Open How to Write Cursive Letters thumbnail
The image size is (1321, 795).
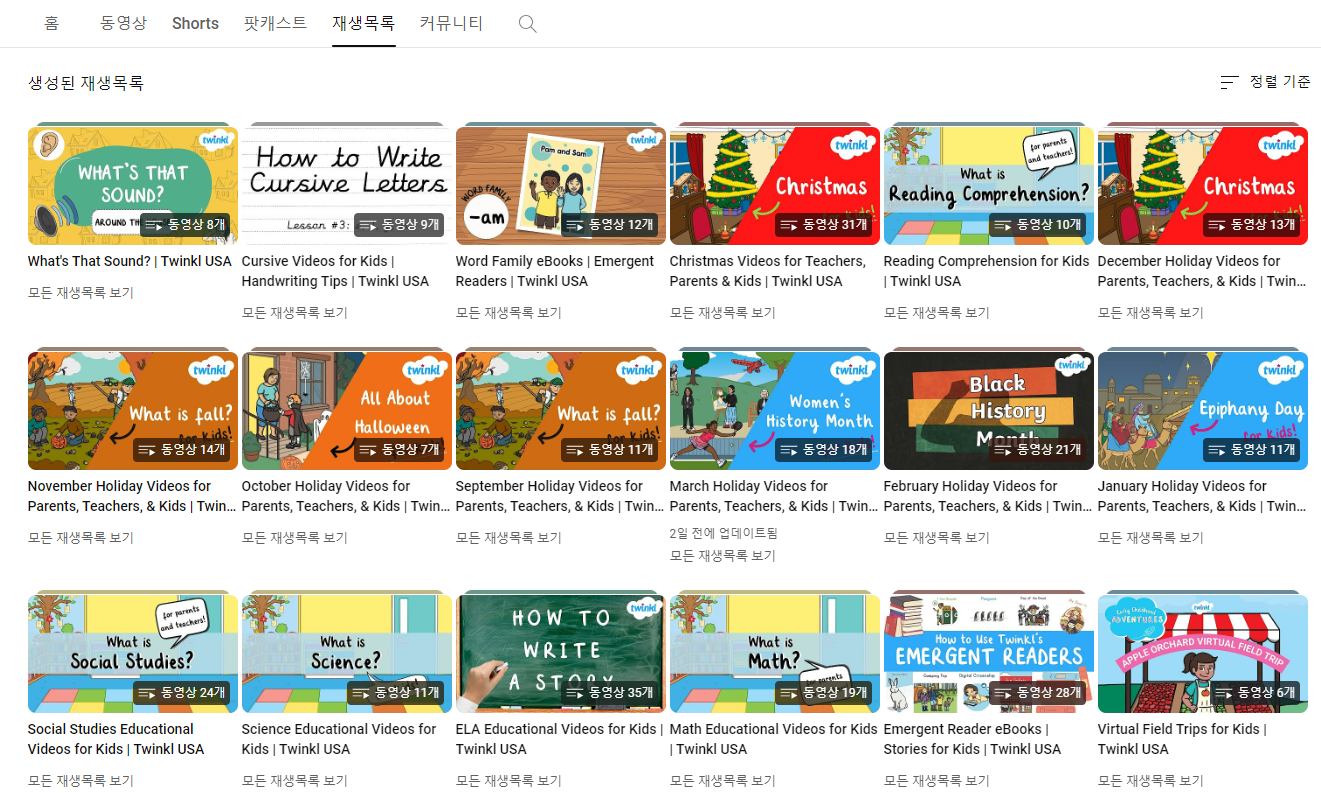[x=347, y=185]
